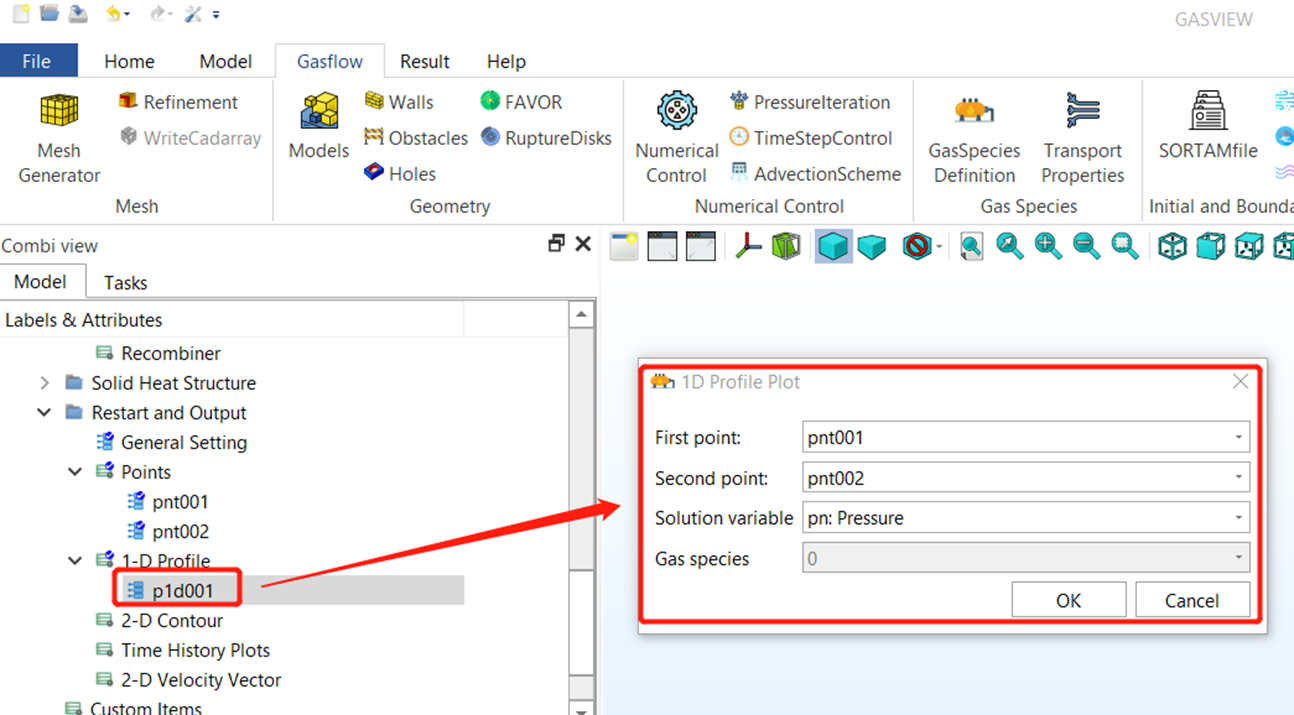The width and height of the screenshot is (1294, 715).
Task: Collapse the Restart and Output node
Action: (x=44, y=412)
